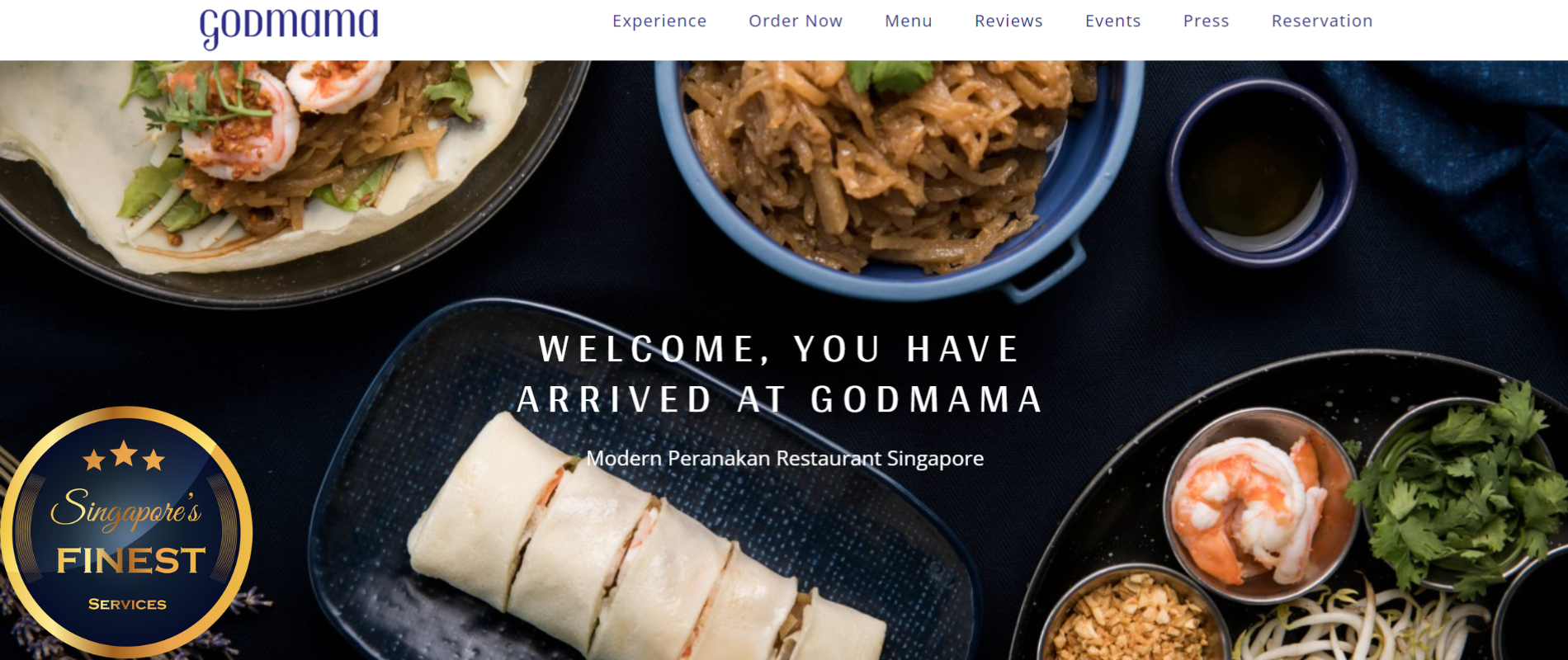
Task: Click the Singapore's Finest Services badge
Action: click(x=125, y=532)
